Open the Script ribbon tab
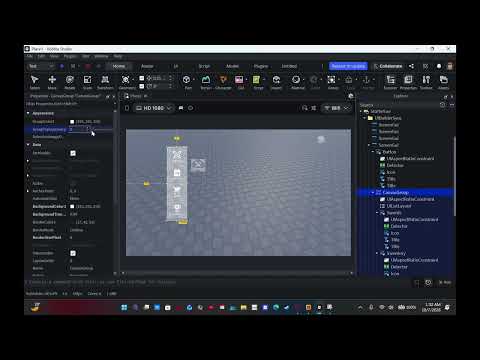Image resolution: width=480 pixels, height=360 pixels. pos(204,66)
